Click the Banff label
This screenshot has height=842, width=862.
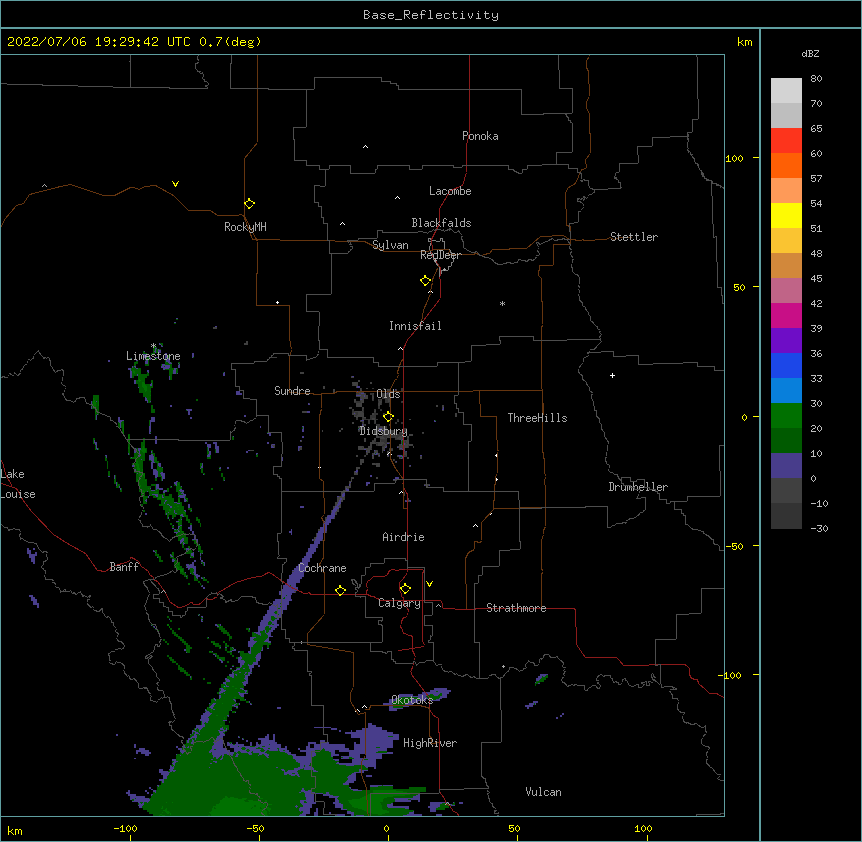pos(124,567)
